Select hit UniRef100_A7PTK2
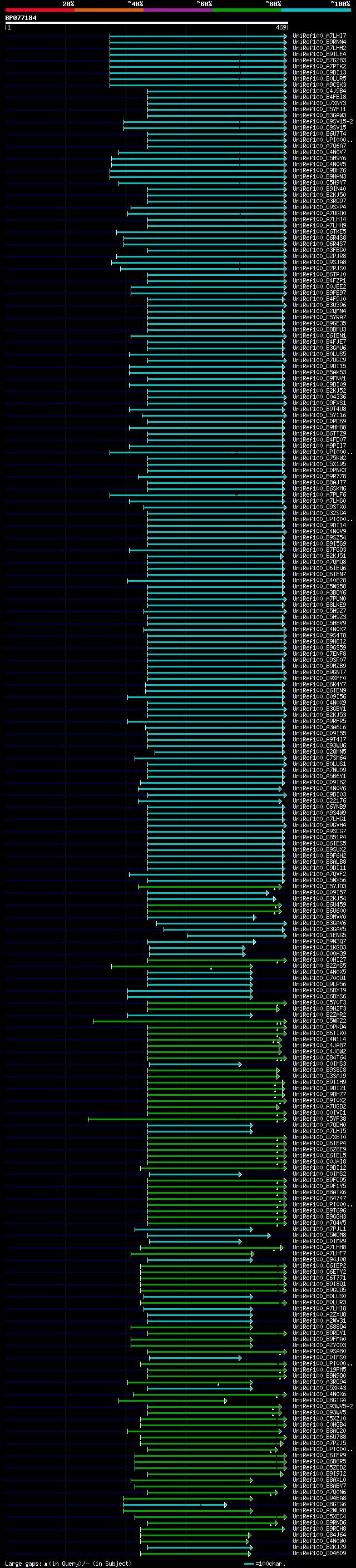 click(319, 66)
